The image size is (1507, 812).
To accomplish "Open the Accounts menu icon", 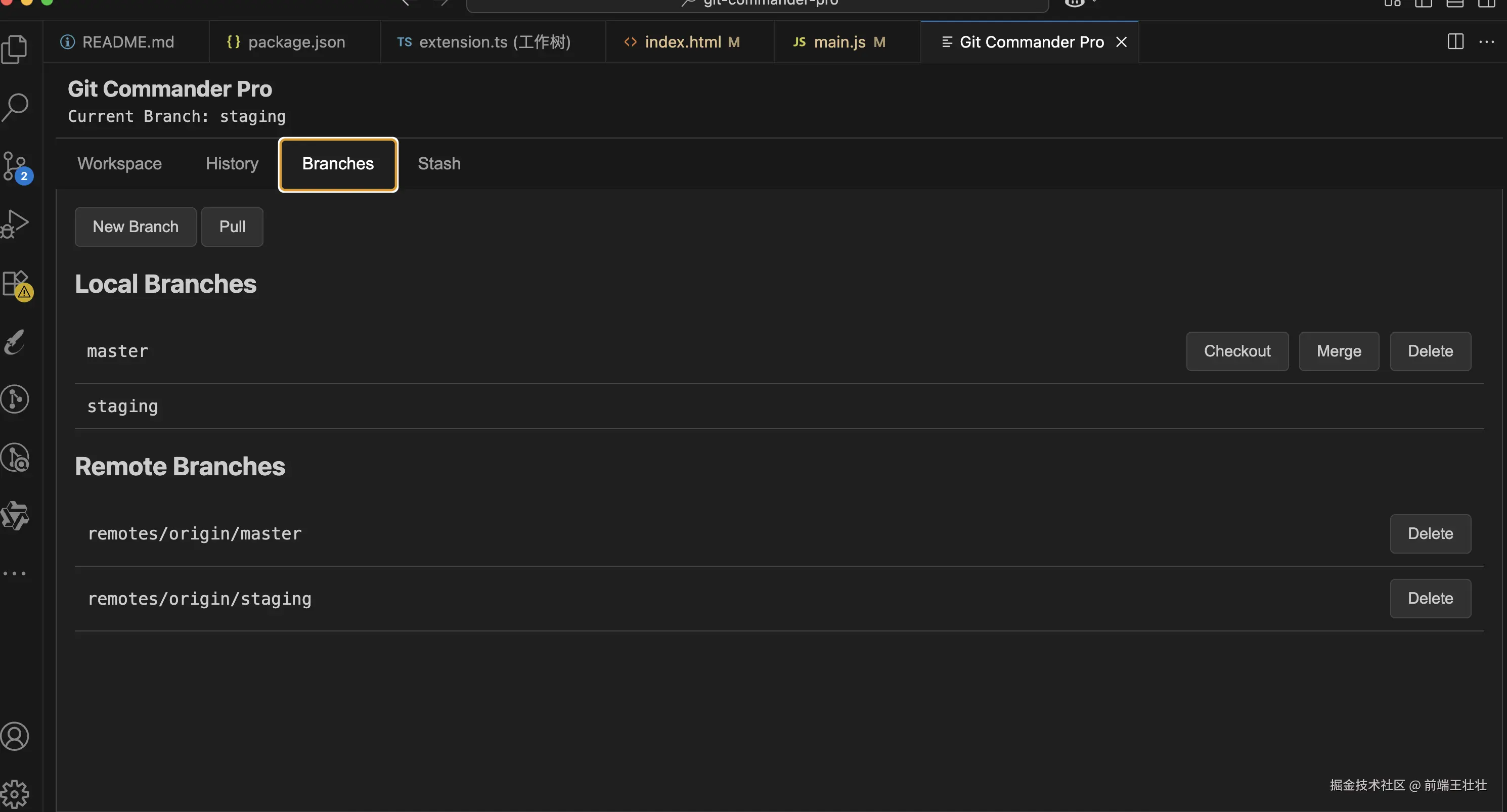I will click(x=15, y=736).
